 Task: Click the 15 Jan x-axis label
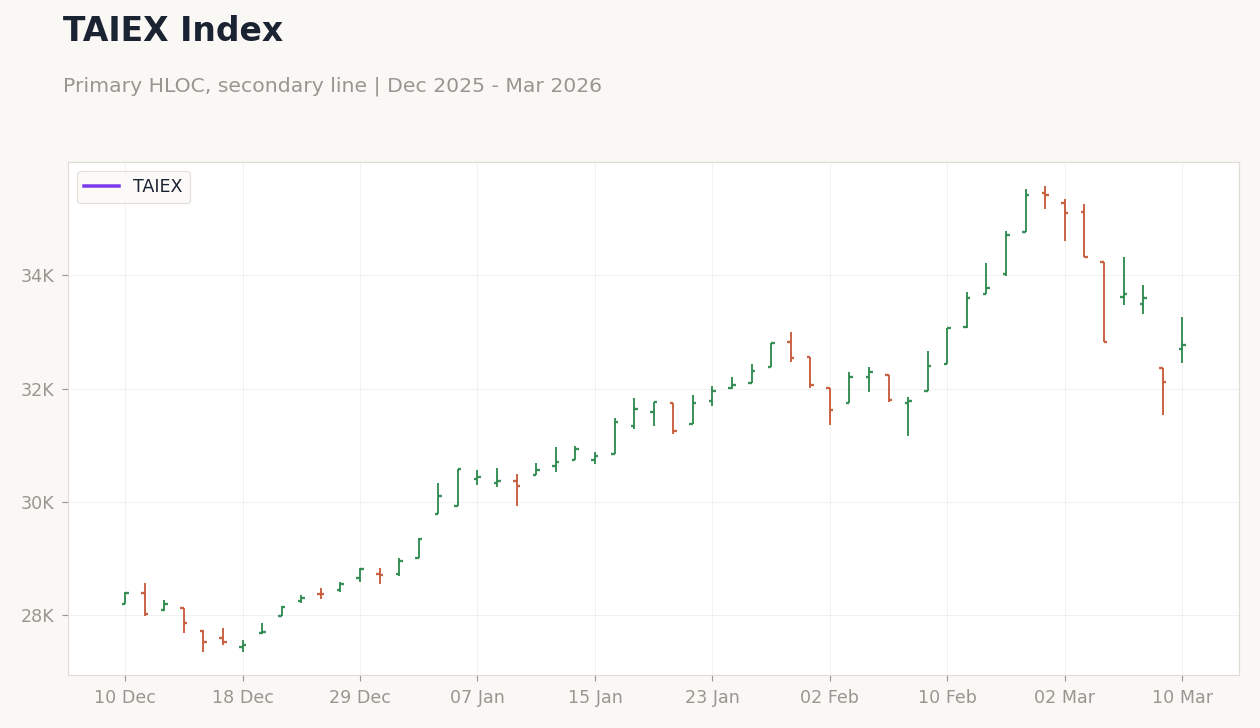coord(595,698)
